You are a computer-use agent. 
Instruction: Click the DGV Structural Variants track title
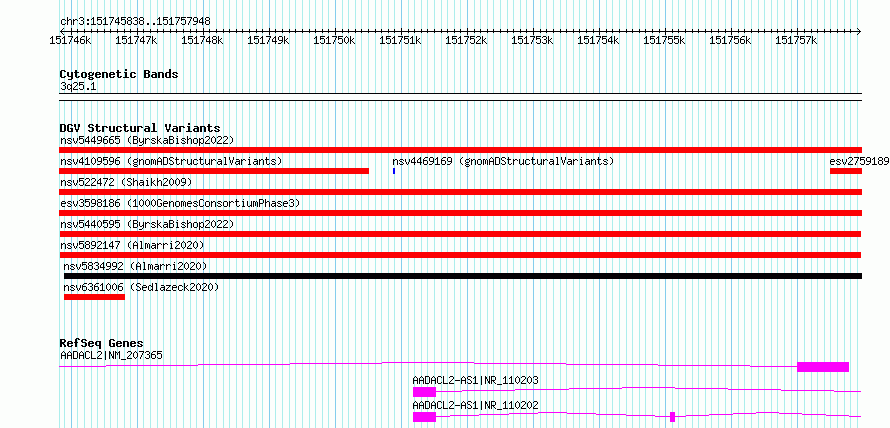tap(140, 128)
